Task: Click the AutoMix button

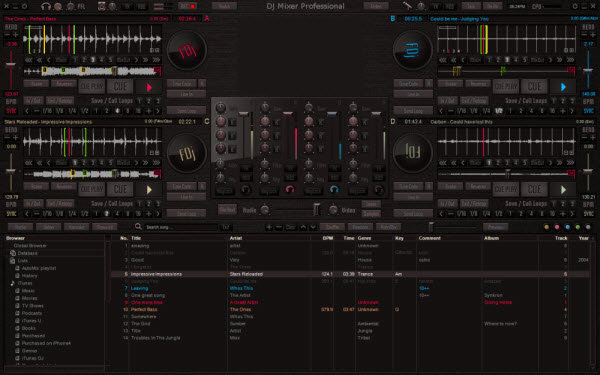Action: pyautogui.click(x=388, y=227)
